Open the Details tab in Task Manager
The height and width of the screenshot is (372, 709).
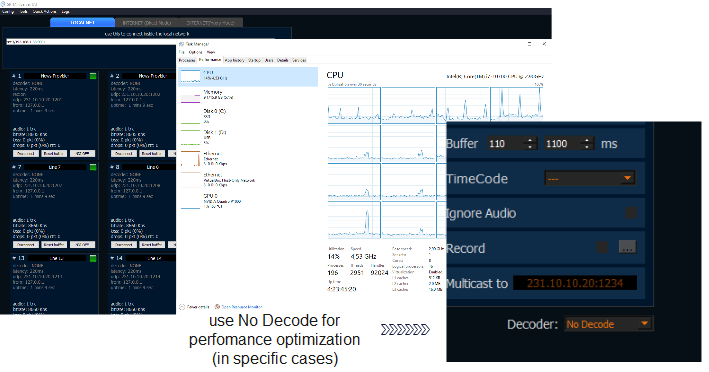pos(283,60)
